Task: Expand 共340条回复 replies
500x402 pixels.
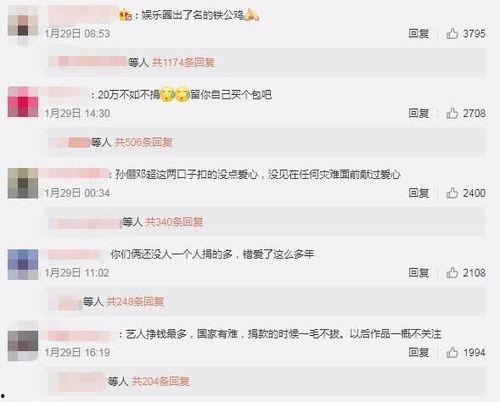Action: (x=174, y=222)
